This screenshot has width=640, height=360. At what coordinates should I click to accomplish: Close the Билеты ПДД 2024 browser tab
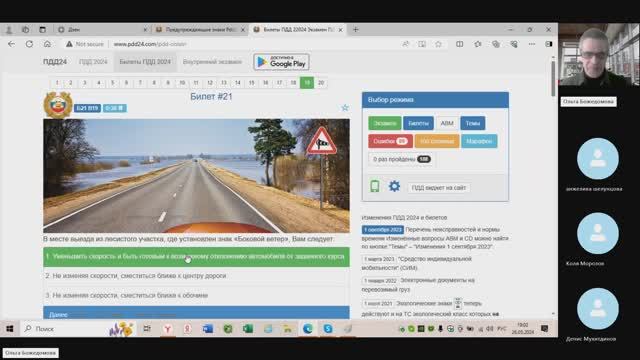(x=340, y=30)
